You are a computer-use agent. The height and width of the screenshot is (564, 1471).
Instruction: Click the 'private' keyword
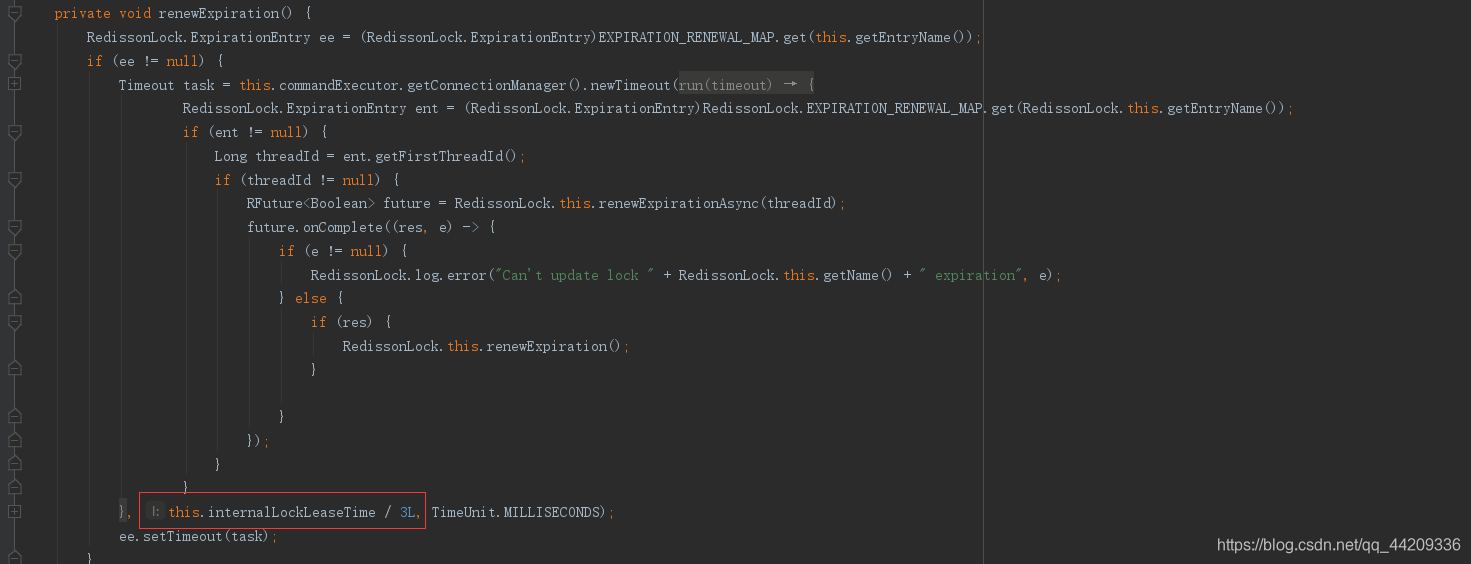(82, 14)
